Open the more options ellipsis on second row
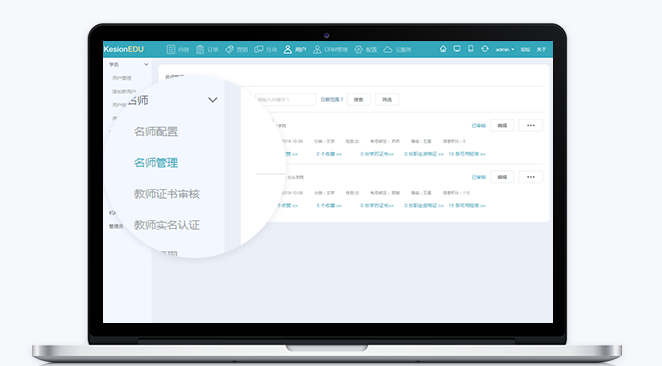This screenshot has height=366, width=662. click(531, 177)
